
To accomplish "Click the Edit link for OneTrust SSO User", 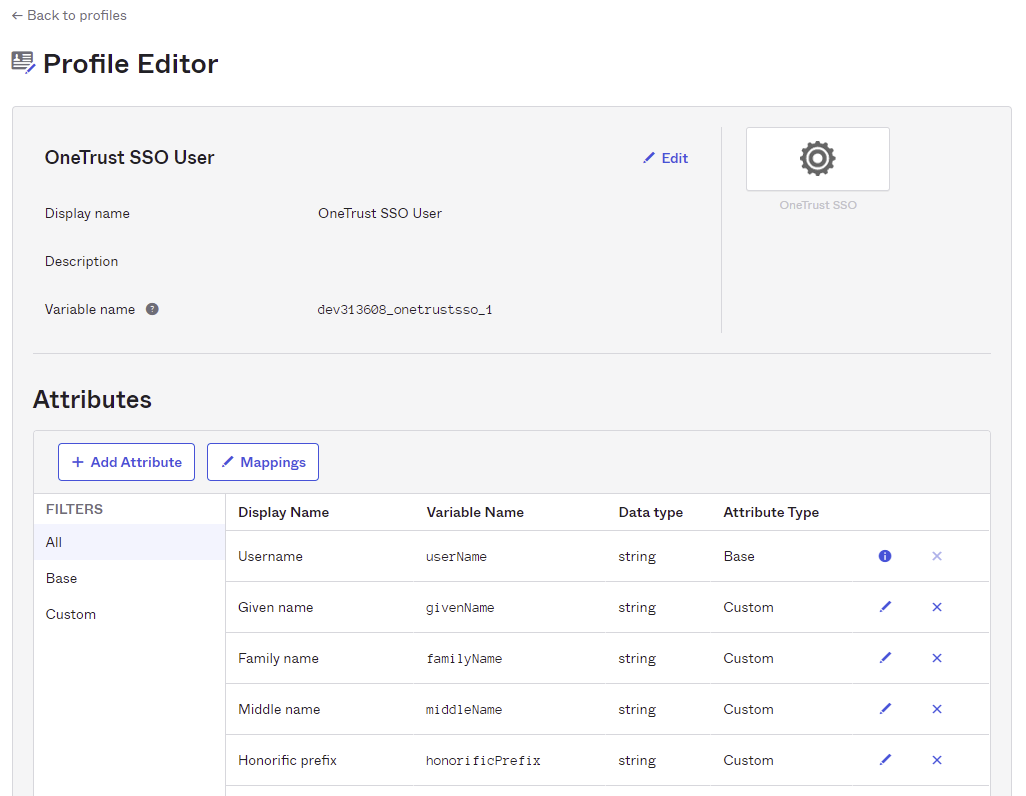I will coord(665,157).
